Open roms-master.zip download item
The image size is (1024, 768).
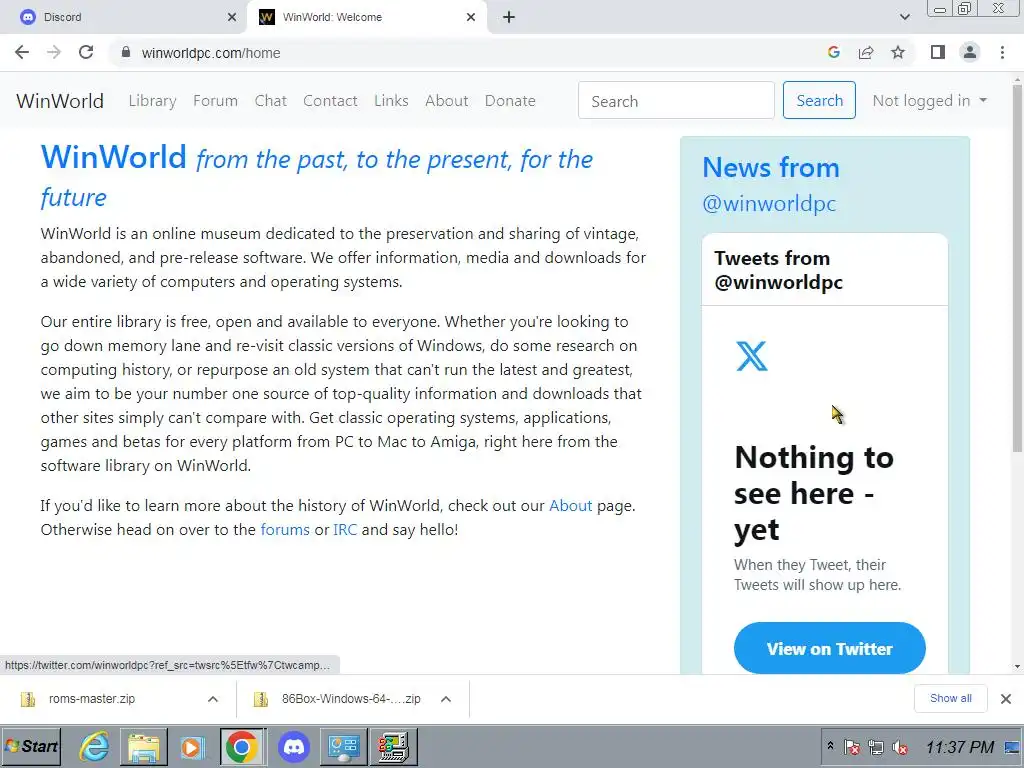[91, 699]
